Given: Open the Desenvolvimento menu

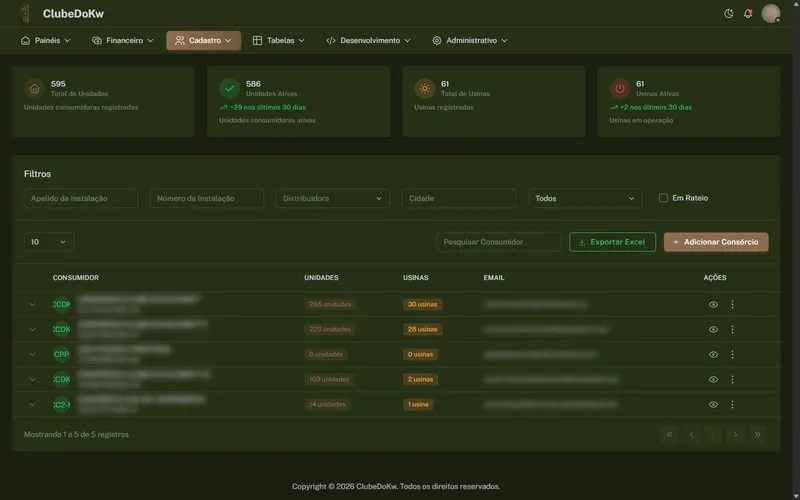Looking at the screenshot, I should click(x=368, y=40).
